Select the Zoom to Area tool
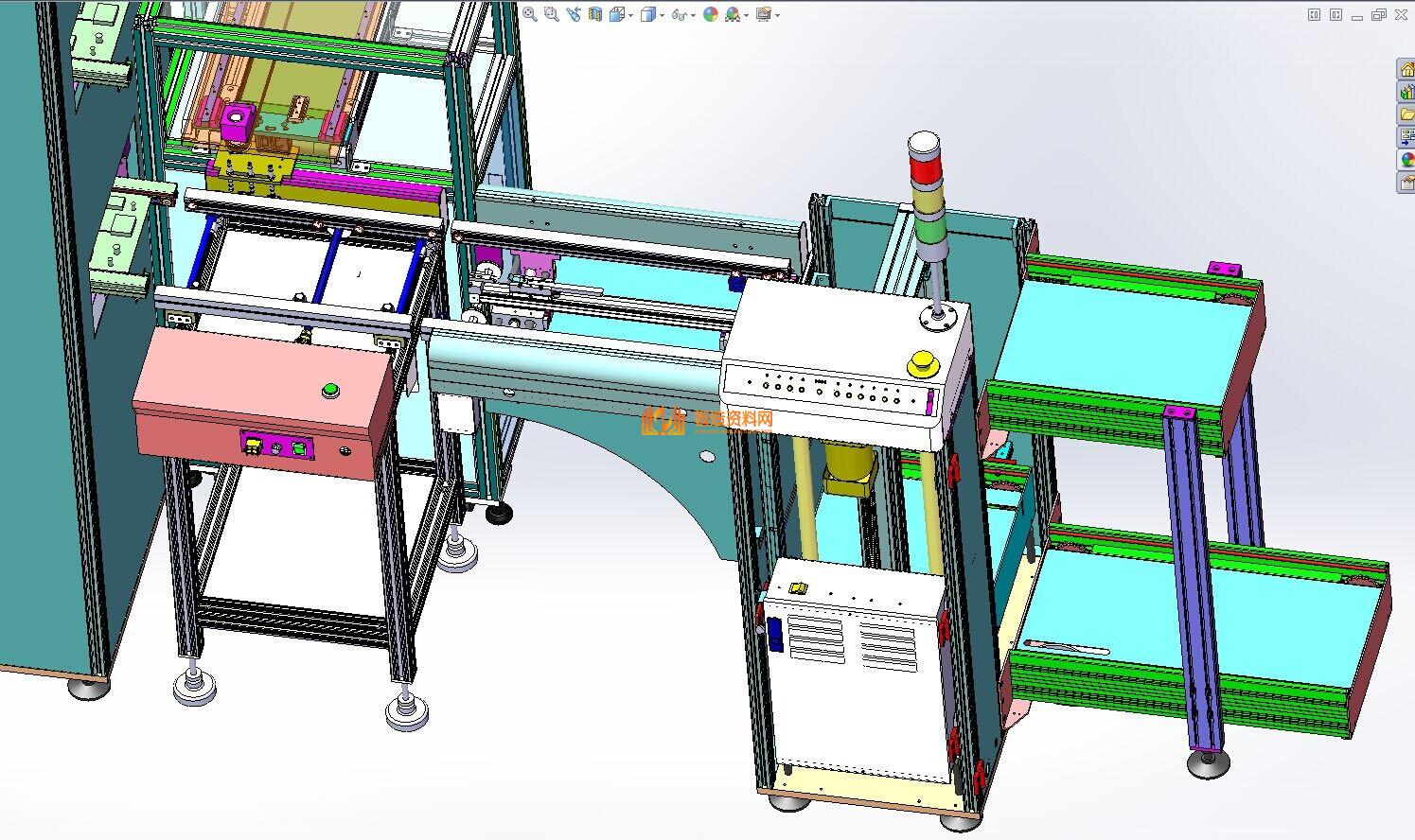 pos(552,14)
